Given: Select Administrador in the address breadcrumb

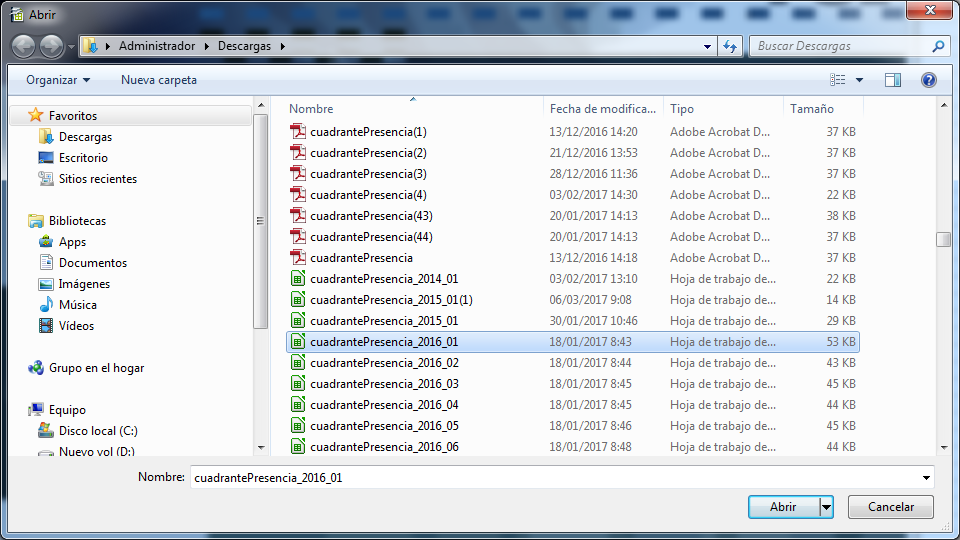Looking at the screenshot, I should pos(157,46).
